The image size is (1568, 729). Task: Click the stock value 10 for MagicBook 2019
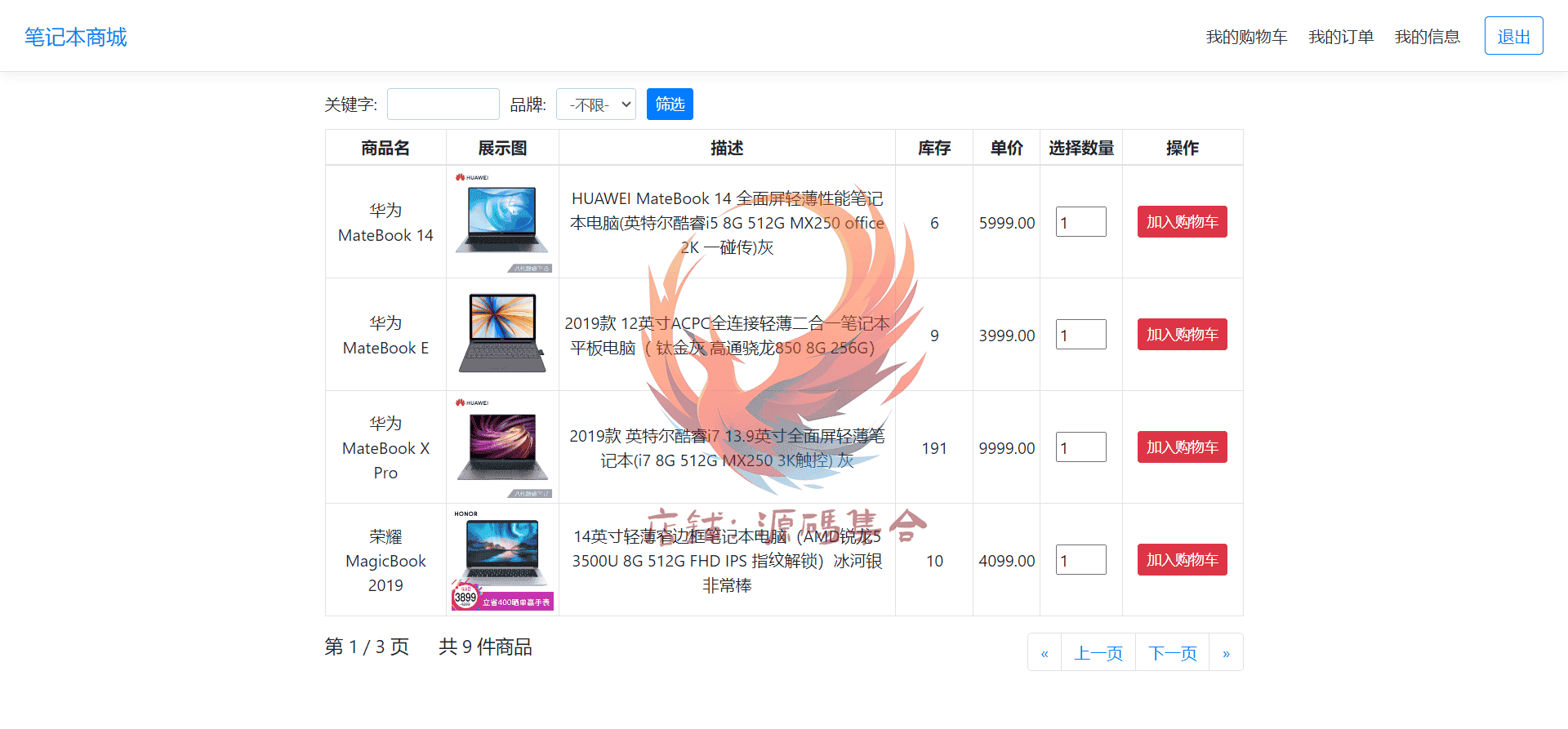coord(934,561)
